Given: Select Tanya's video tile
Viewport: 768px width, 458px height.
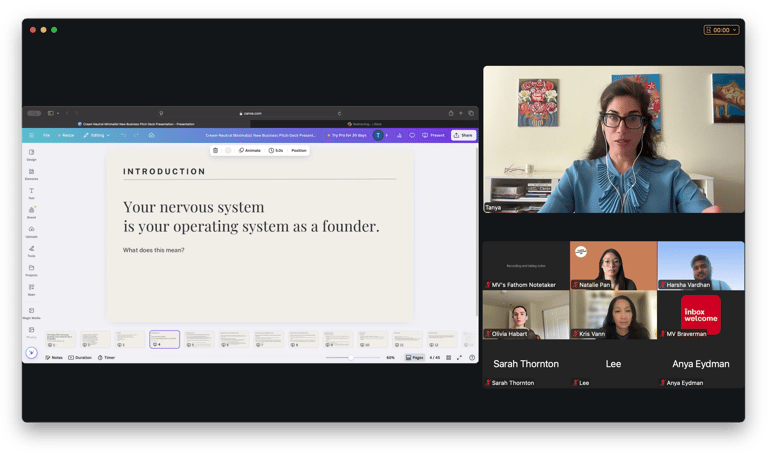Looking at the screenshot, I should click(614, 140).
